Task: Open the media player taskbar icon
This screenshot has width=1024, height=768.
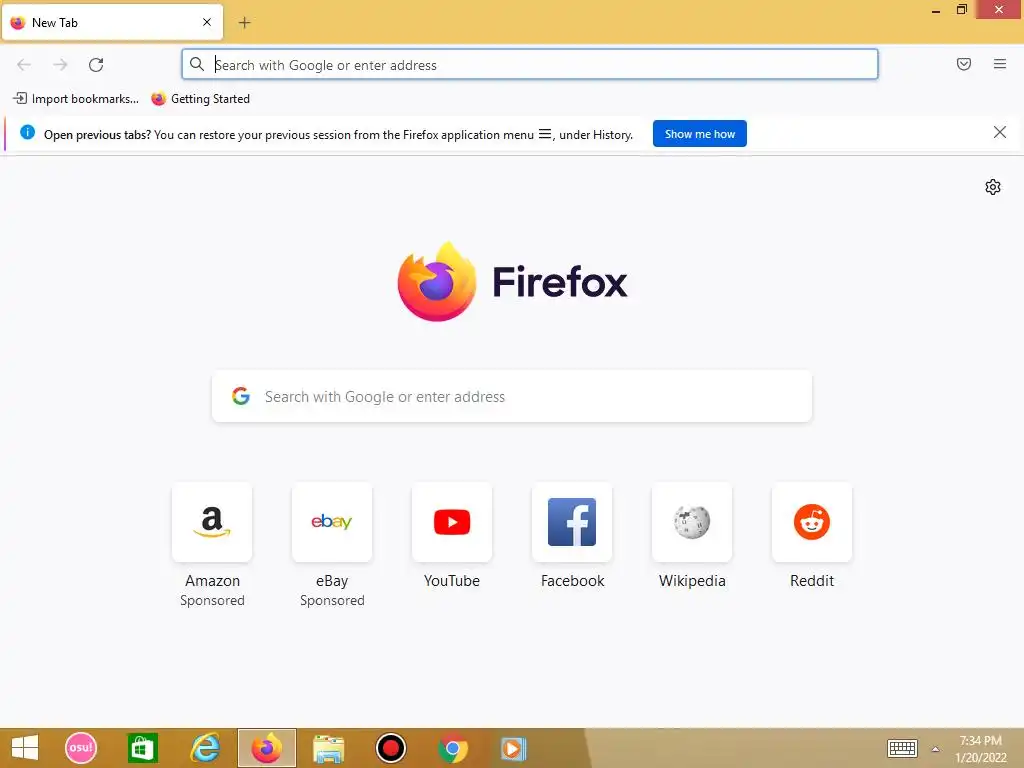Action: click(513, 748)
